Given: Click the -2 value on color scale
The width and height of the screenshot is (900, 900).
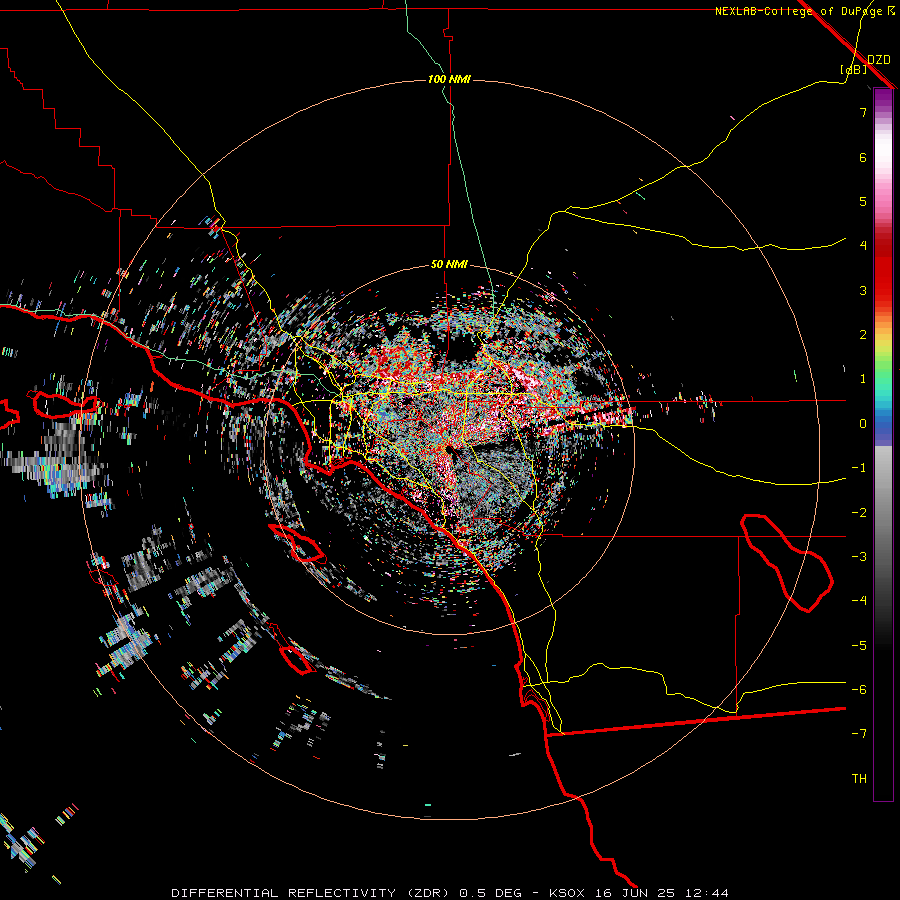Looking at the screenshot, I should (x=859, y=513).
